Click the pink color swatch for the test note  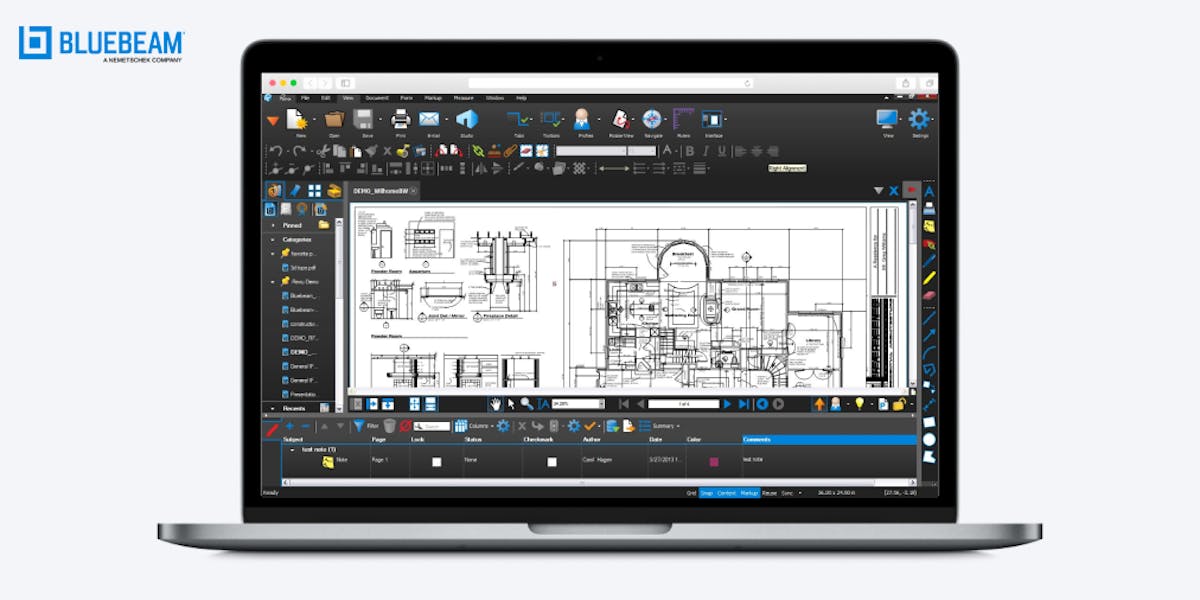point(712,462)
